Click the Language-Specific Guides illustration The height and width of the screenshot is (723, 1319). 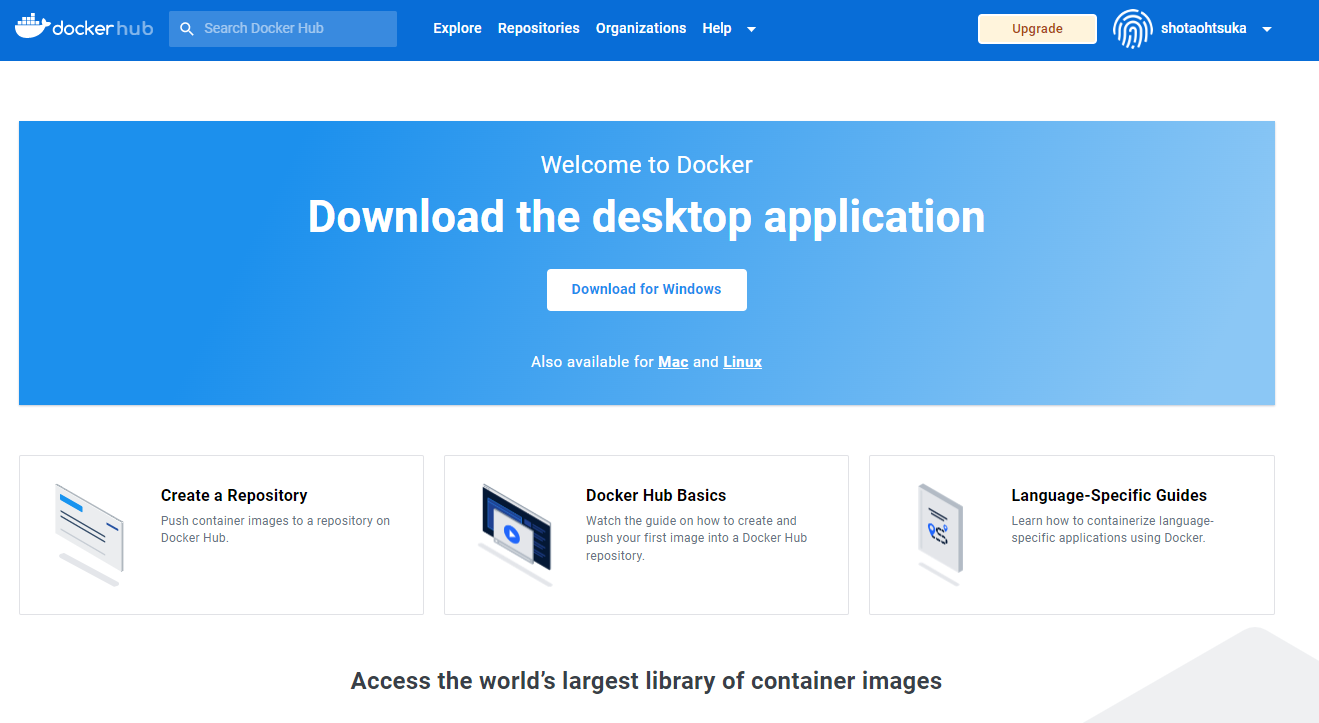(x=940, y=534)
